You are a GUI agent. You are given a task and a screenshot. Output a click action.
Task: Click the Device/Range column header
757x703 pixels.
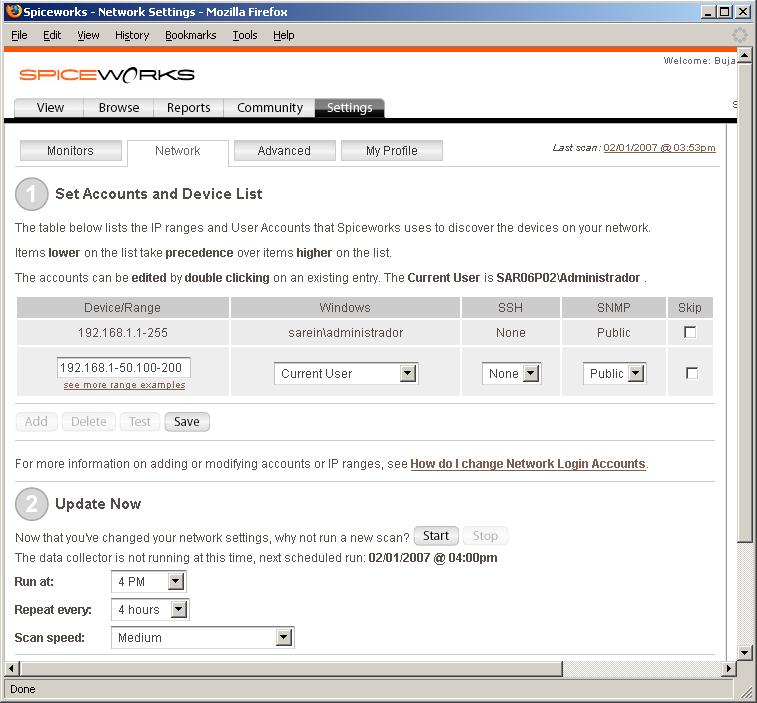pyautogui.click(x=123, y=308)
